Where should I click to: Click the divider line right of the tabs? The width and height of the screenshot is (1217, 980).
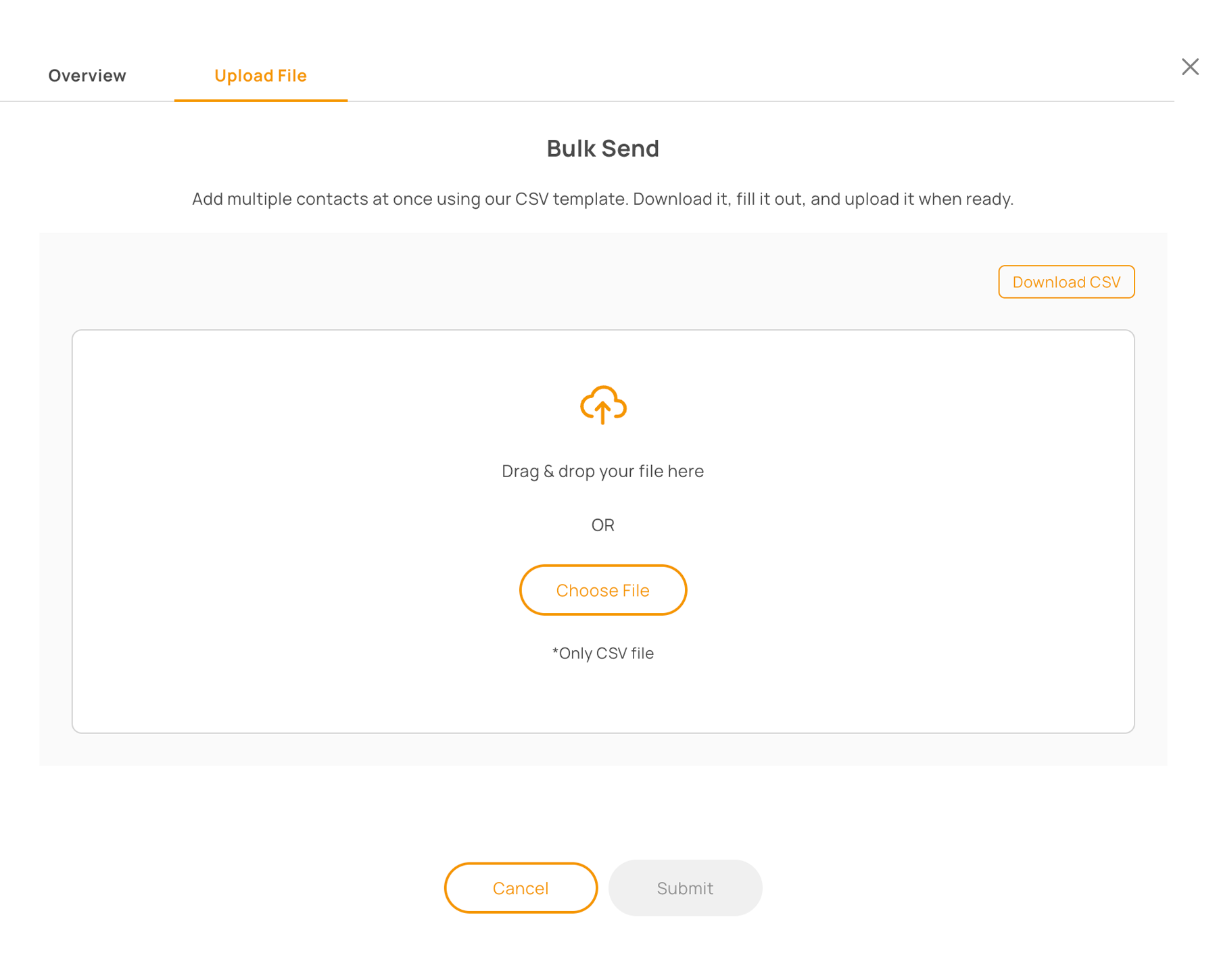coord(744,101)
